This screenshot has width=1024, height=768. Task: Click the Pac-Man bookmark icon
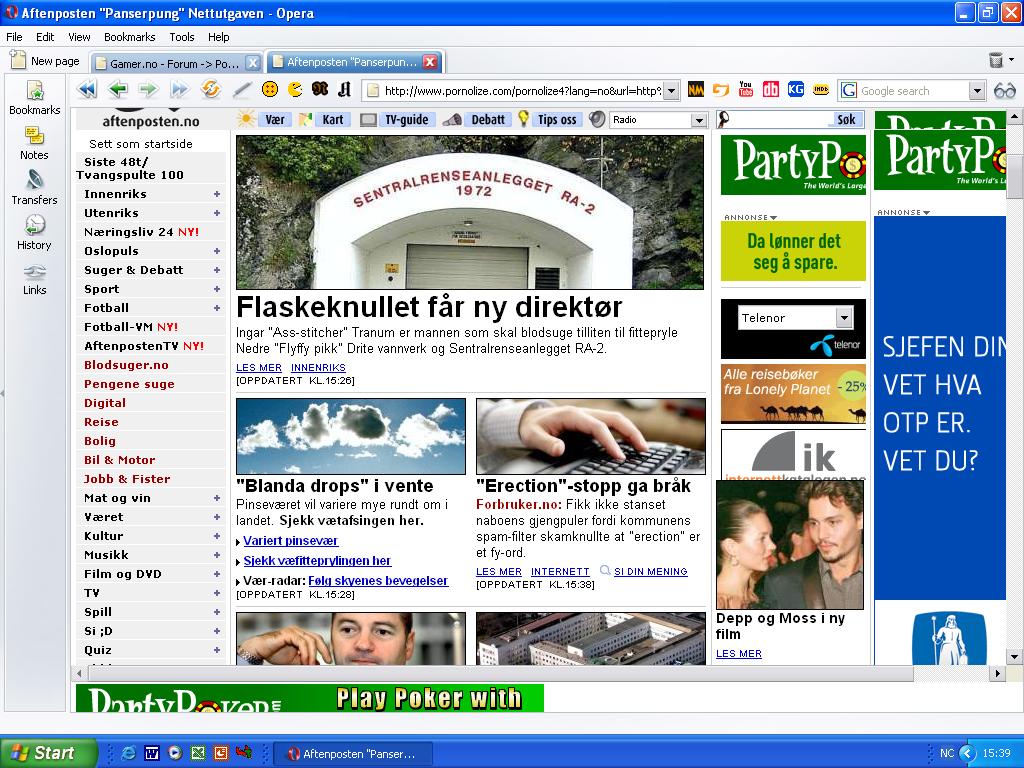tap(295, 89)
